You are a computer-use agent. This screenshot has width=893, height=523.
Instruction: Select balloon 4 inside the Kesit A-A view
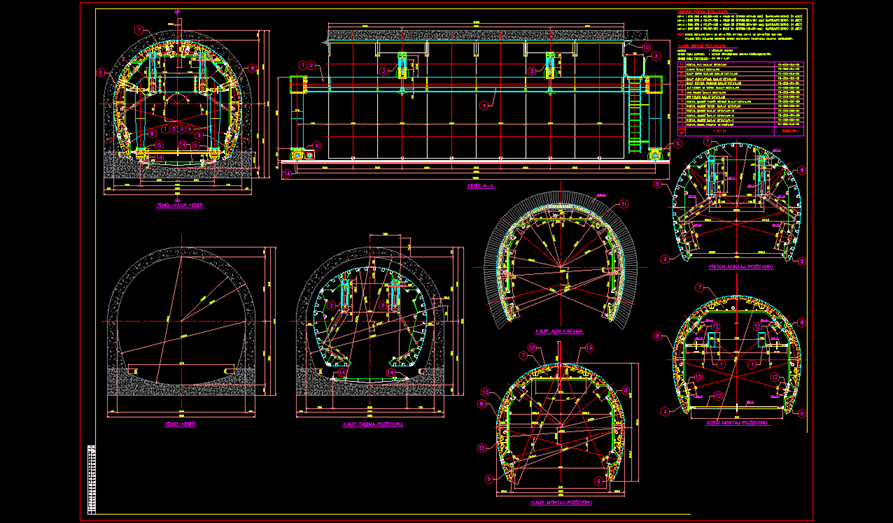pyautogui.click(x=482, y=104)
